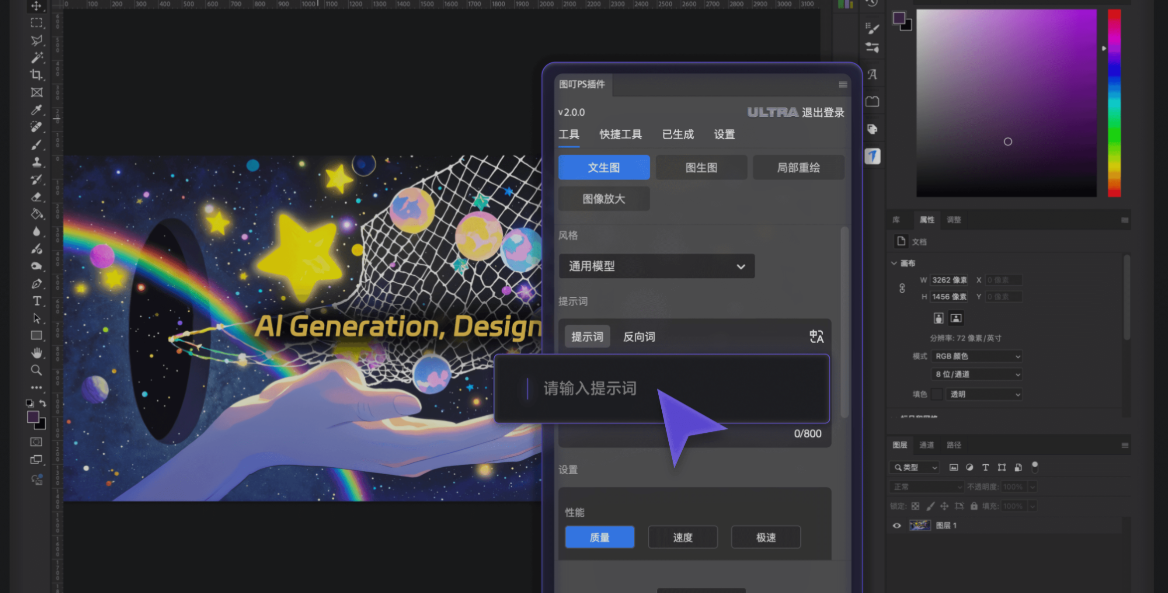This screenshot has width=1168, height=593.
Task: Open the 8 位/通道 bit depth dropdown
Action: pos(977,374)
